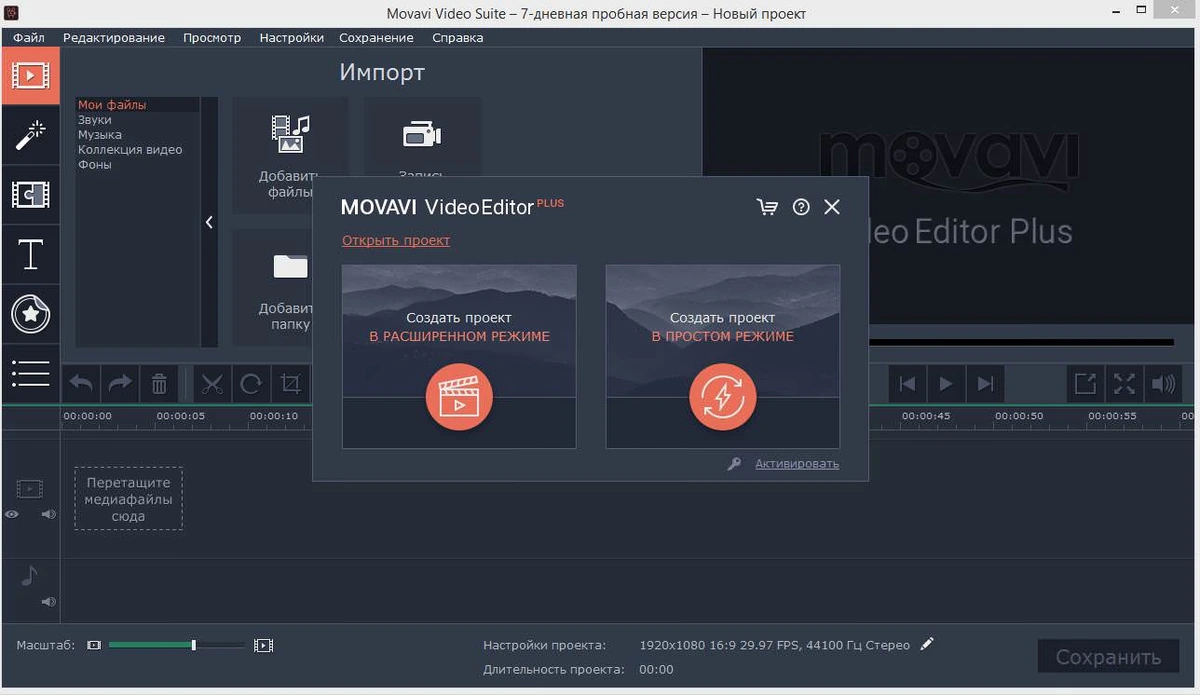Mute the video track audio
This screenshot has width=1200, height=695.
[x=47, y=514]
